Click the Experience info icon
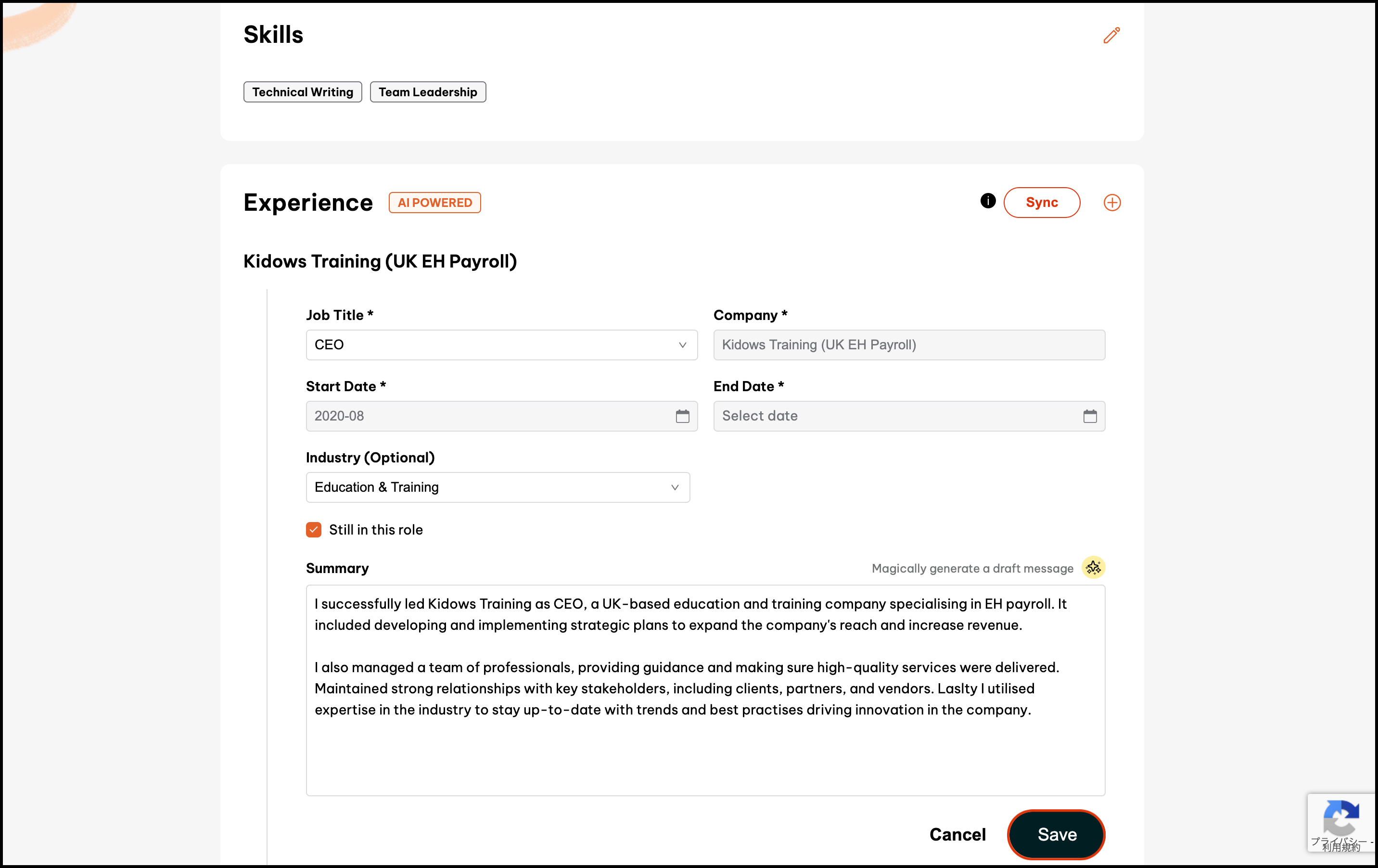Screen dimensions: 1378x868 pos(988,201)
